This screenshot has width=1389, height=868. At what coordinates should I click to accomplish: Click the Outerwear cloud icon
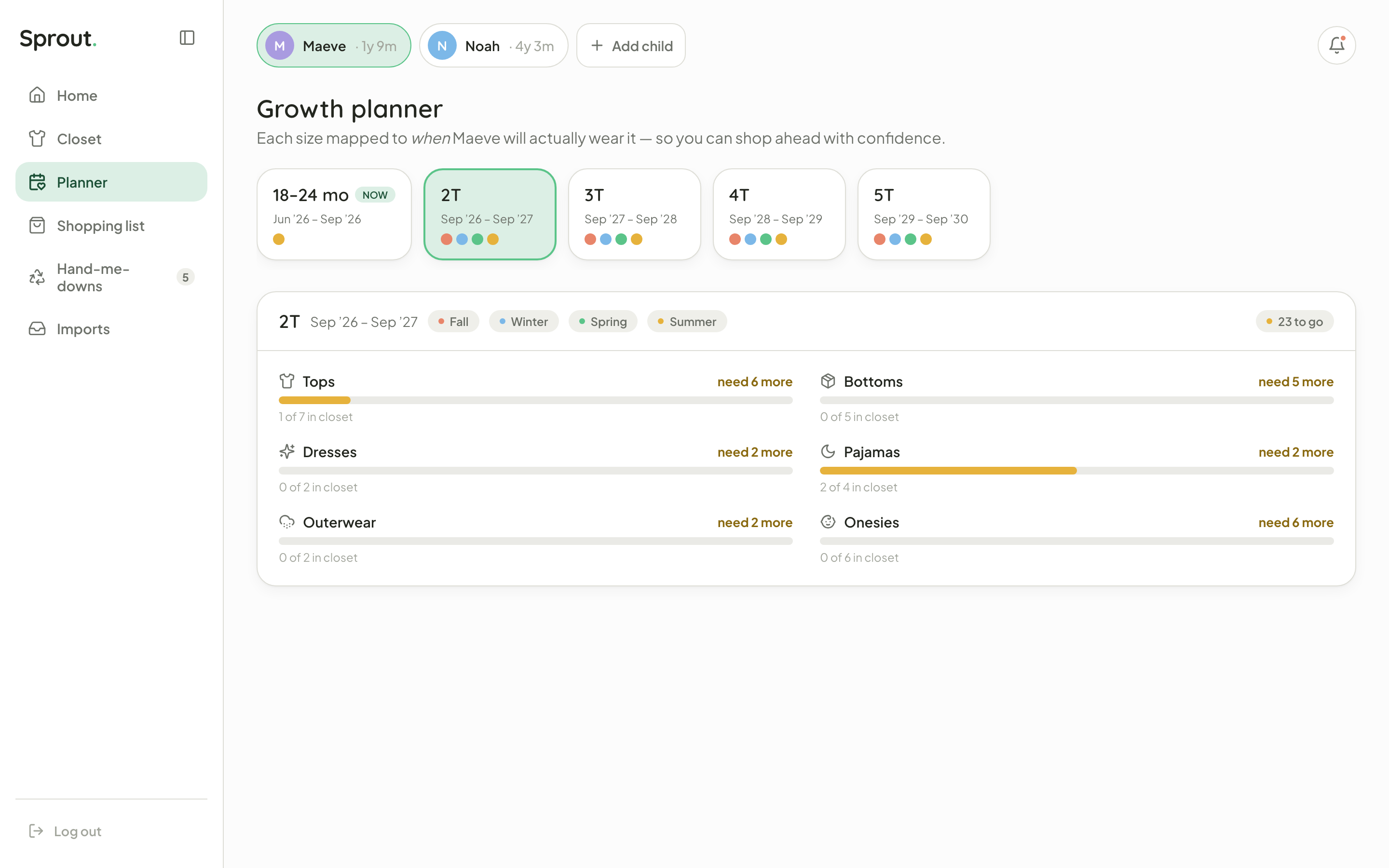pos(287,522)
